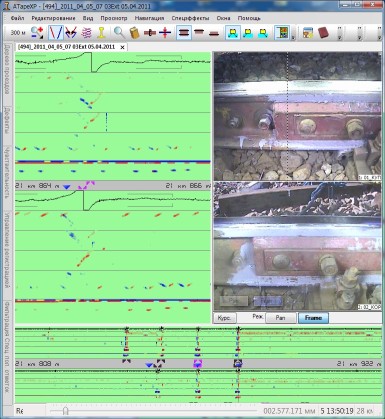Viewport: 385px width, 419px height.
Task: Click the magnifying glass search icon
Action: (119, 32)
